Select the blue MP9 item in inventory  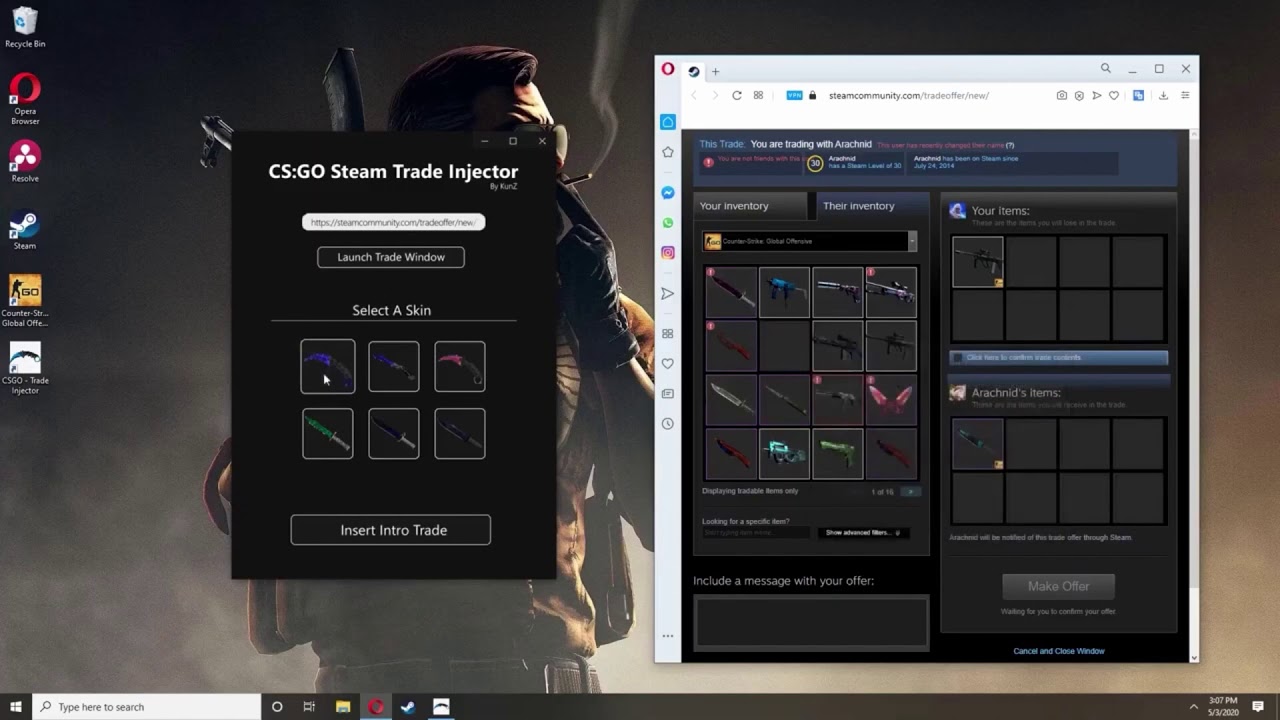pos(784,292)
